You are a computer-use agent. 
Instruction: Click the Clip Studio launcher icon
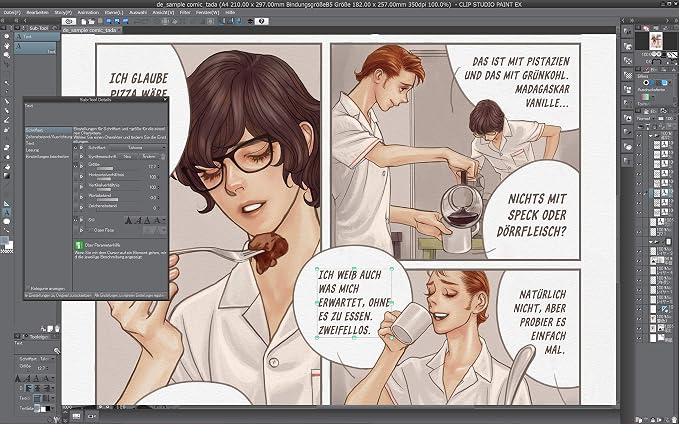pyautogui.click(x=68, y=21)
